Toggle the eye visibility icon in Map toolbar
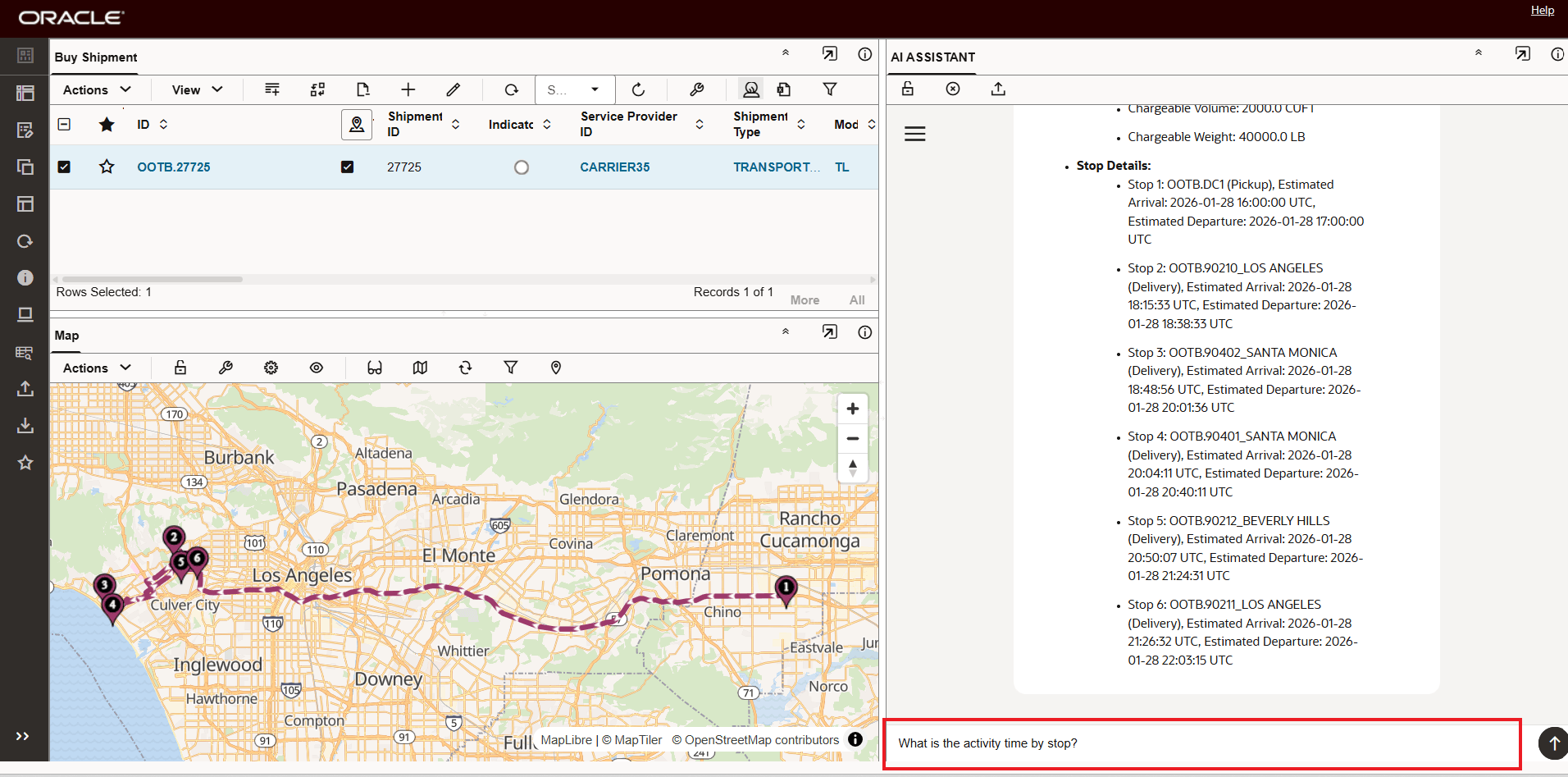 [316, 368]
